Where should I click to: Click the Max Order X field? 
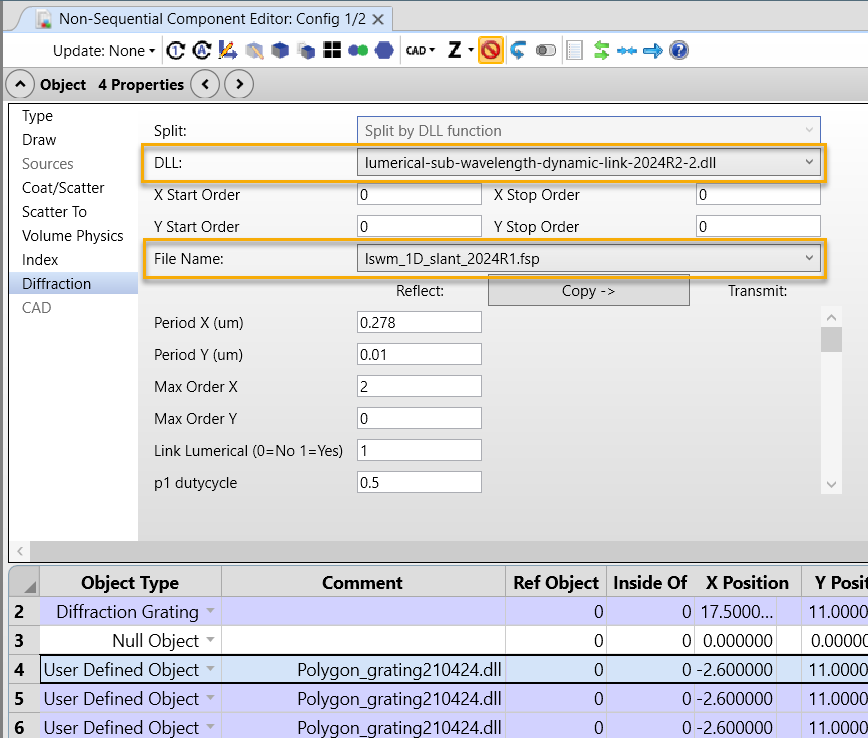[419, 386]
